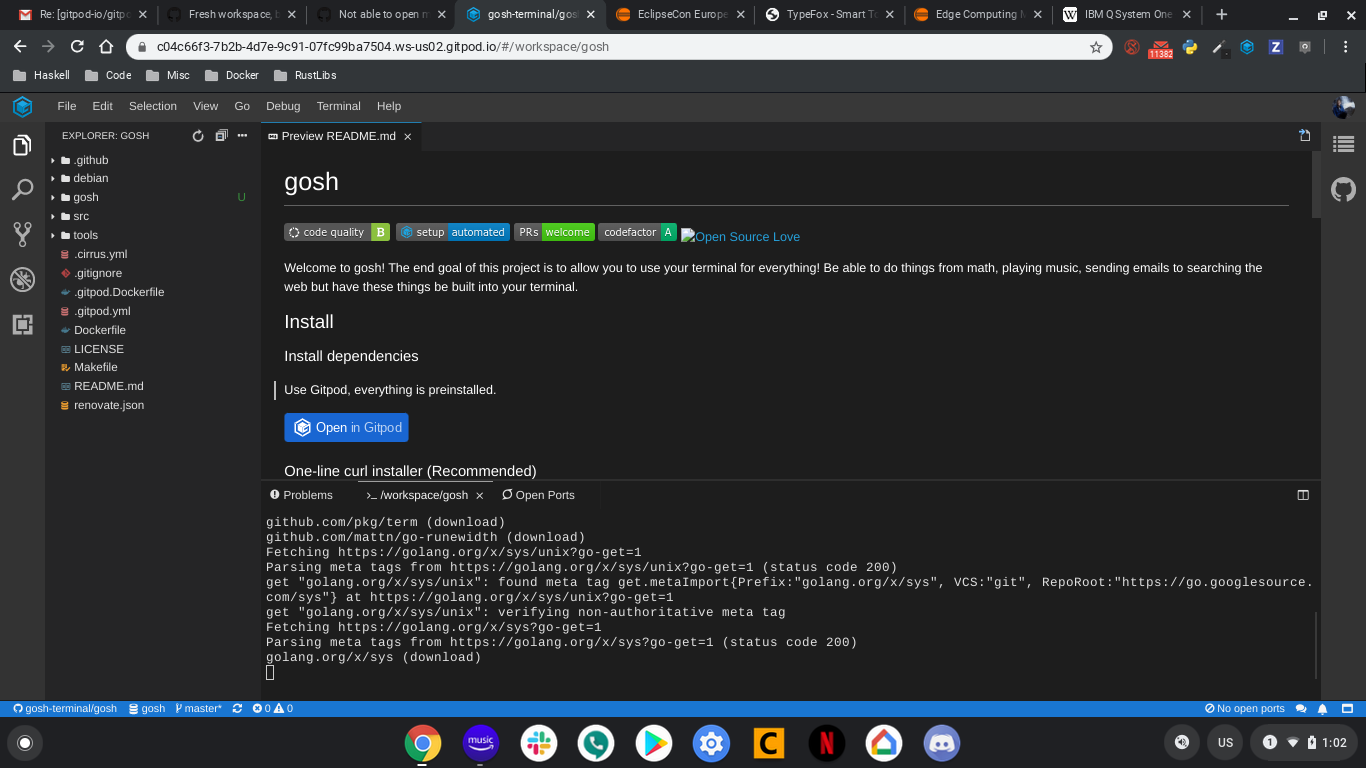
Task: Open the ChromeOS launcher button
Action: (25, 742)
